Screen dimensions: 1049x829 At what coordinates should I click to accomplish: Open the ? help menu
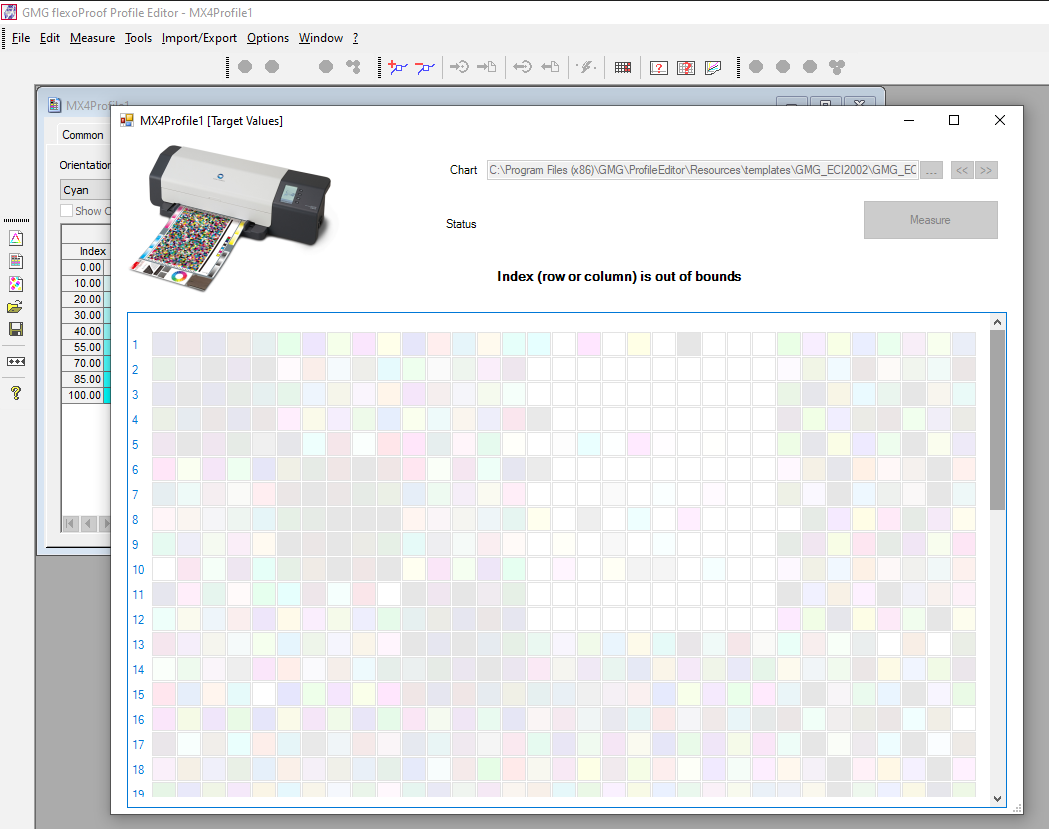click(x=355, y=38)
